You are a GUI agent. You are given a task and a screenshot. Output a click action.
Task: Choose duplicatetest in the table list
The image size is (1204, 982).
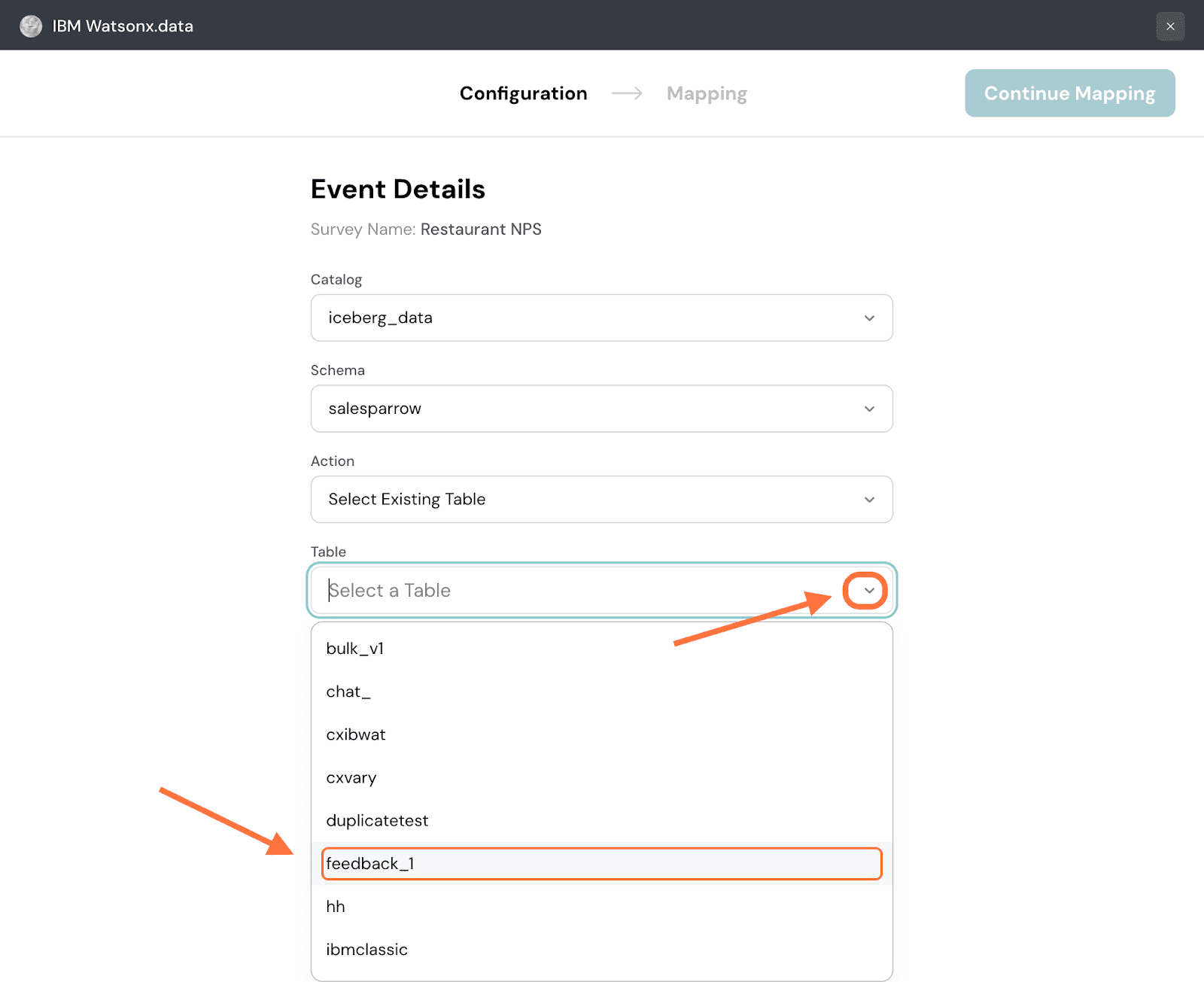point(377,821)
